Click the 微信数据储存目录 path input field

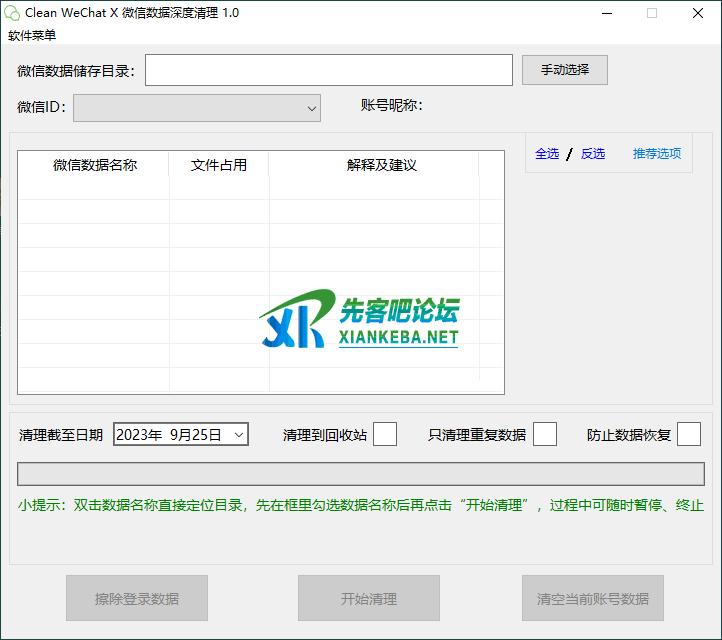point(329,70)
